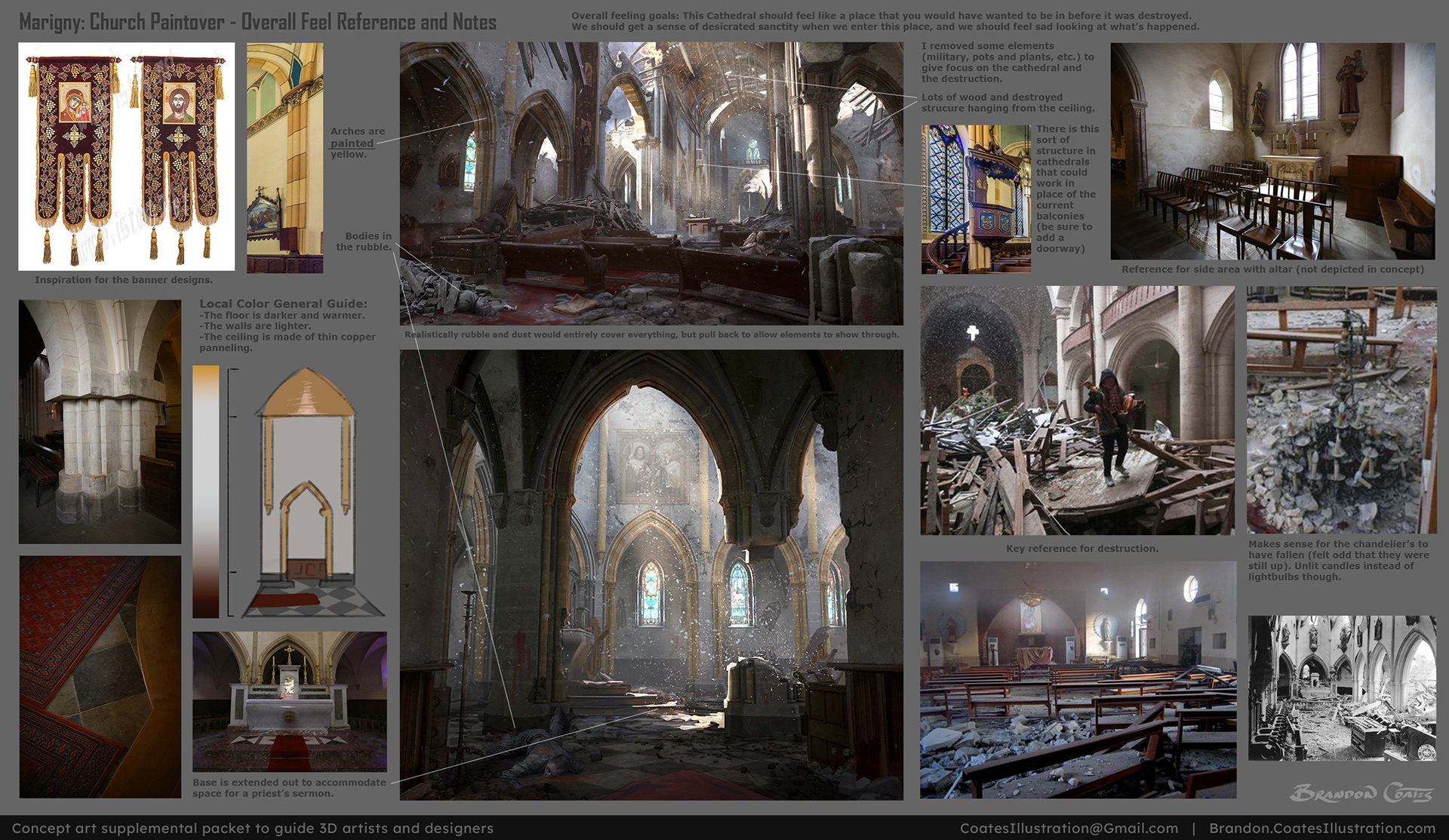1449x840 pixels.
Task: Click the key destruction reference photo
Action: (x=1077, y=410)
